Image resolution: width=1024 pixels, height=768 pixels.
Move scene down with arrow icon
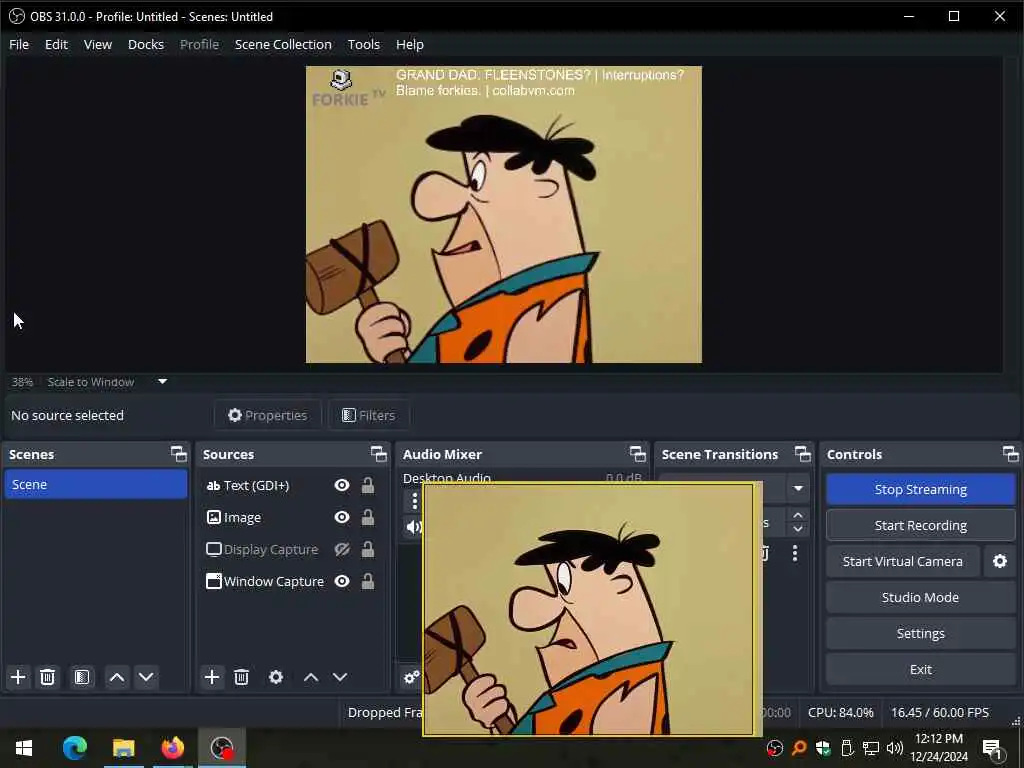tap(146, 677)
